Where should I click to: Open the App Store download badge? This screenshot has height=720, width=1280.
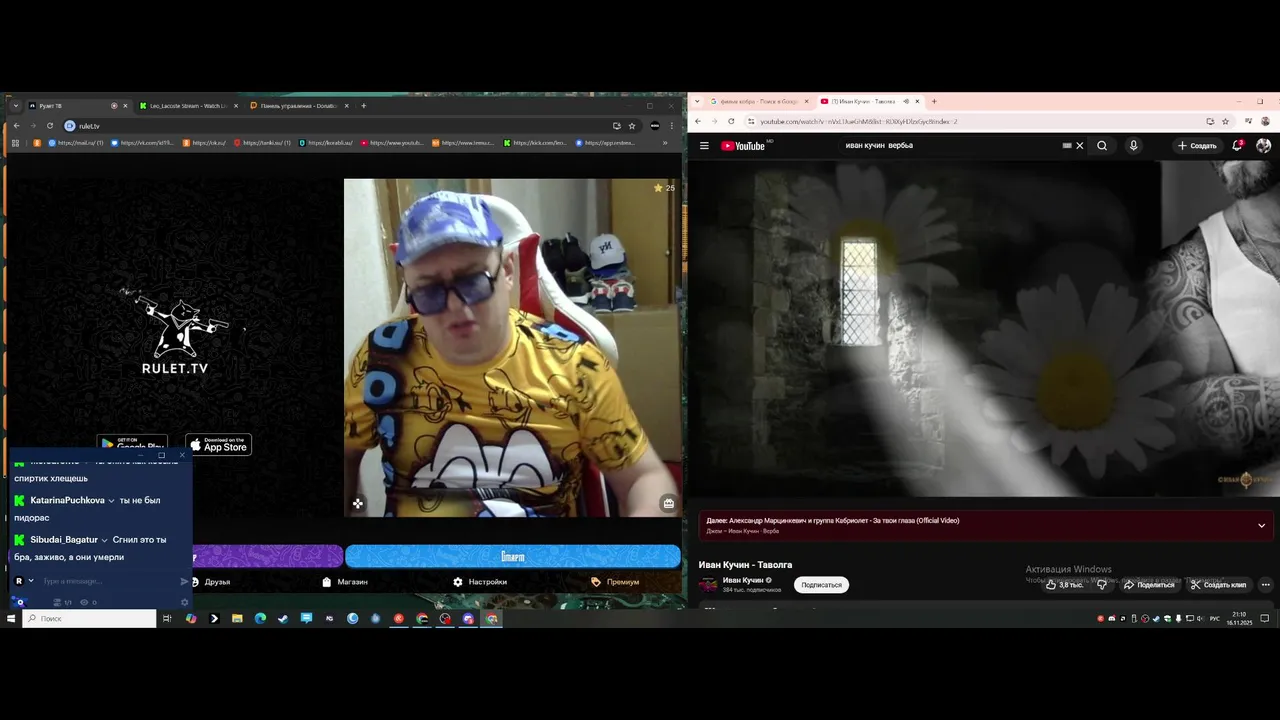pos(218,445)
